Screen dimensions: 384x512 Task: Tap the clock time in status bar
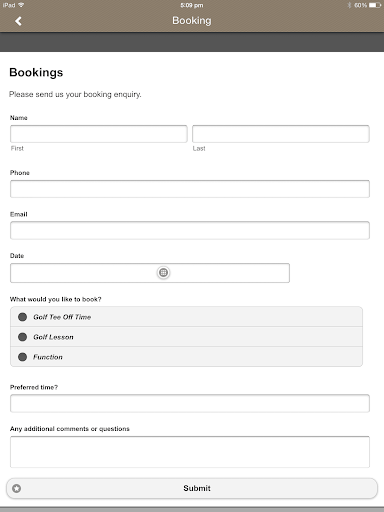(192, 5)
